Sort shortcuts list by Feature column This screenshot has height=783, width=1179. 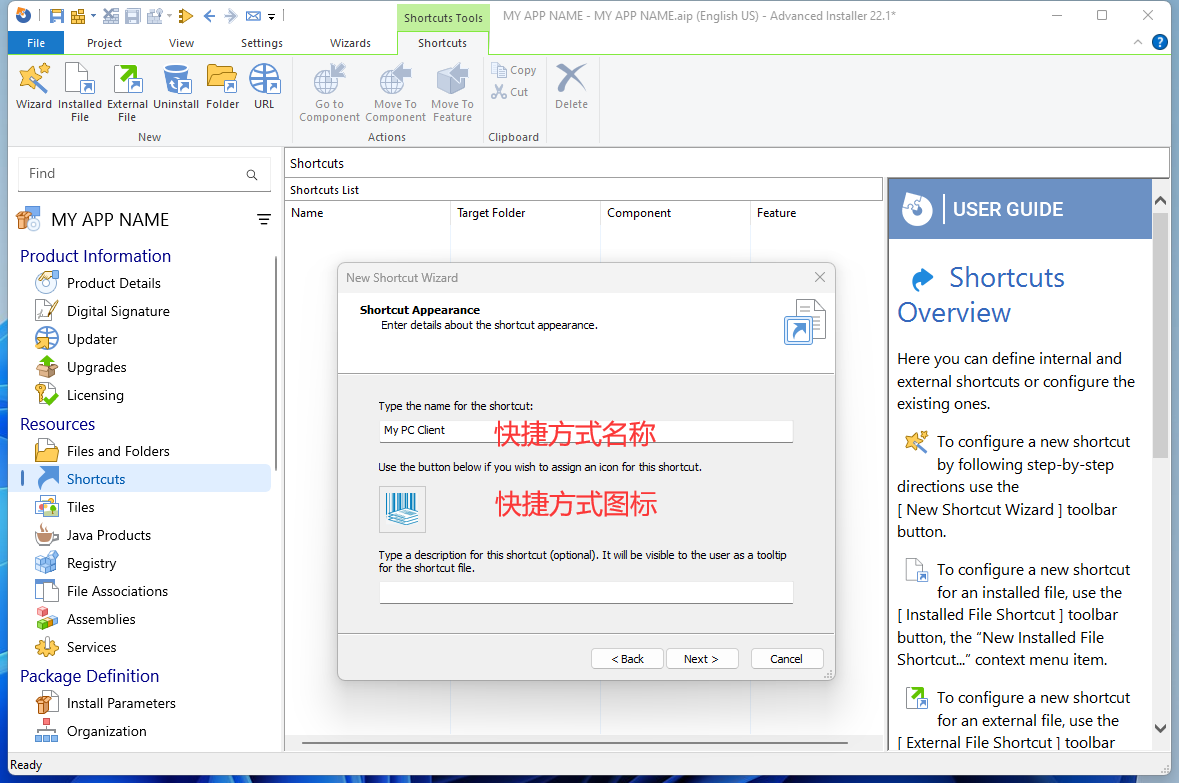816,213
